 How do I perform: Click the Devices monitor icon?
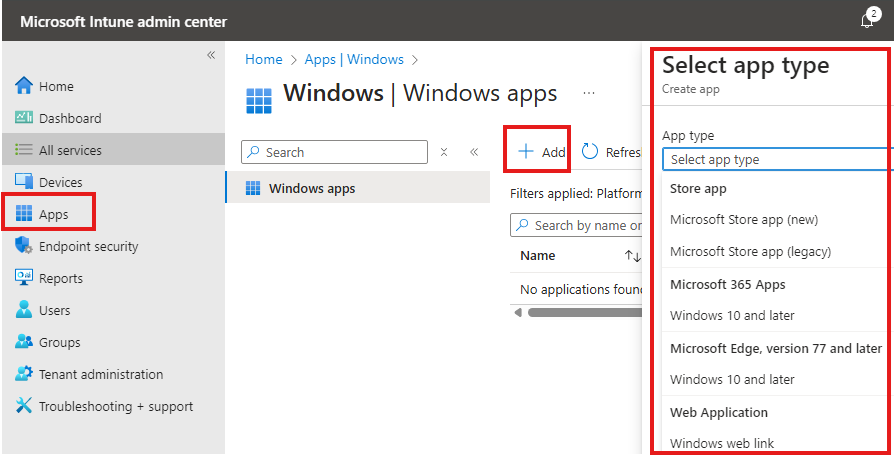tap(24, 181)
